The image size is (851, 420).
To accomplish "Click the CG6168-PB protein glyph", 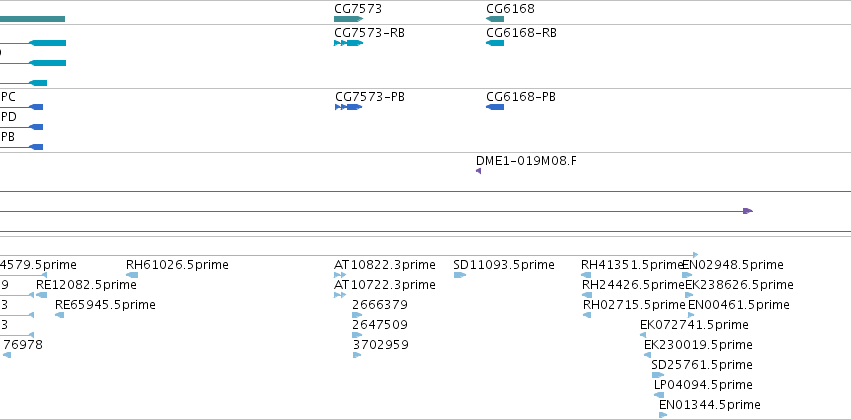I will tap(495, 107).
